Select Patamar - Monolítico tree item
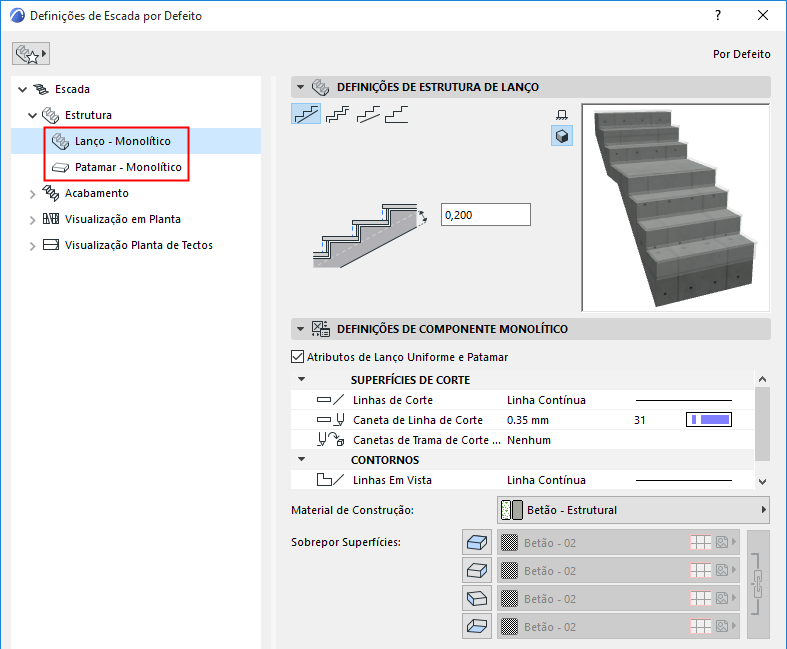 pos(128,167)
